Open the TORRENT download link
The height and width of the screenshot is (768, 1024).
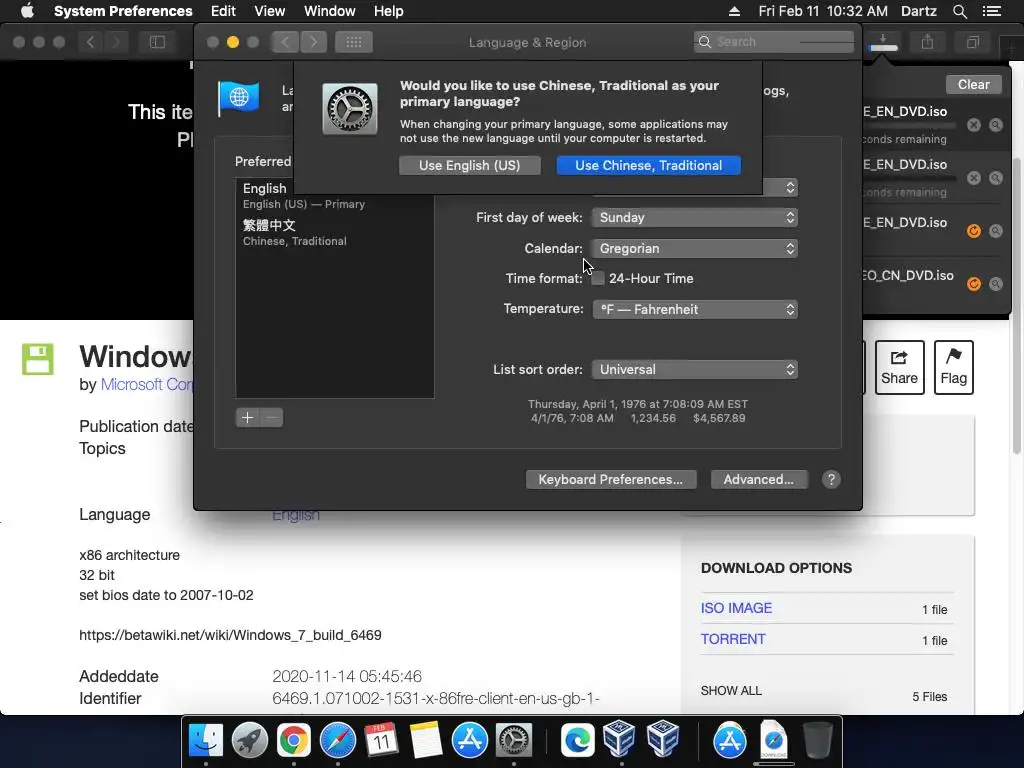(733, 639)
